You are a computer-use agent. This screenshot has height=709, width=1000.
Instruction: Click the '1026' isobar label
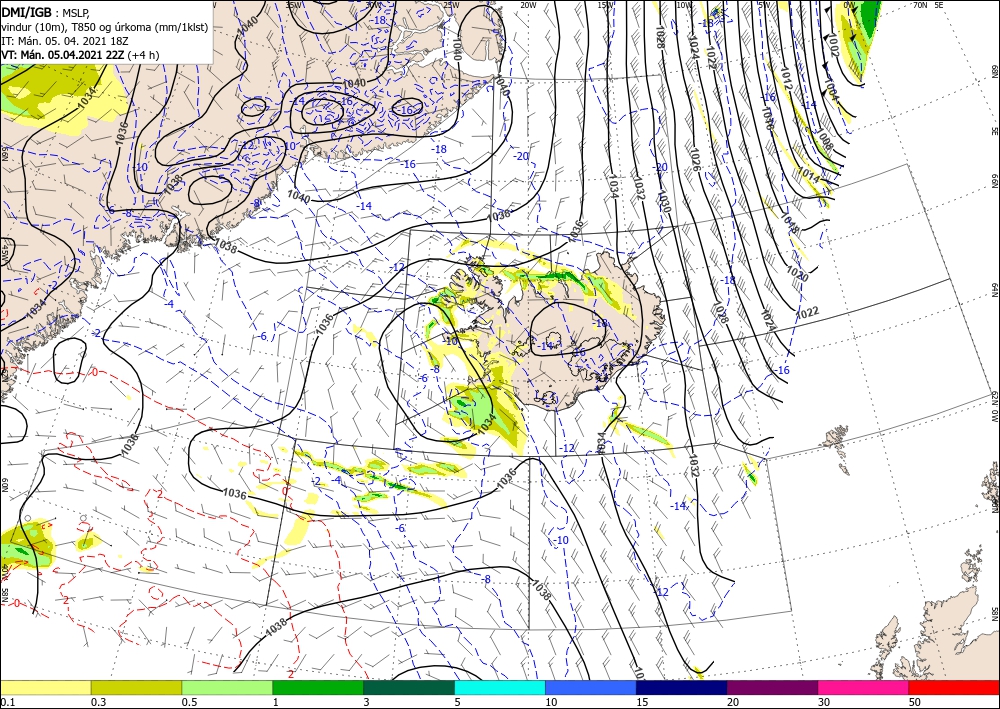(696, 161)
